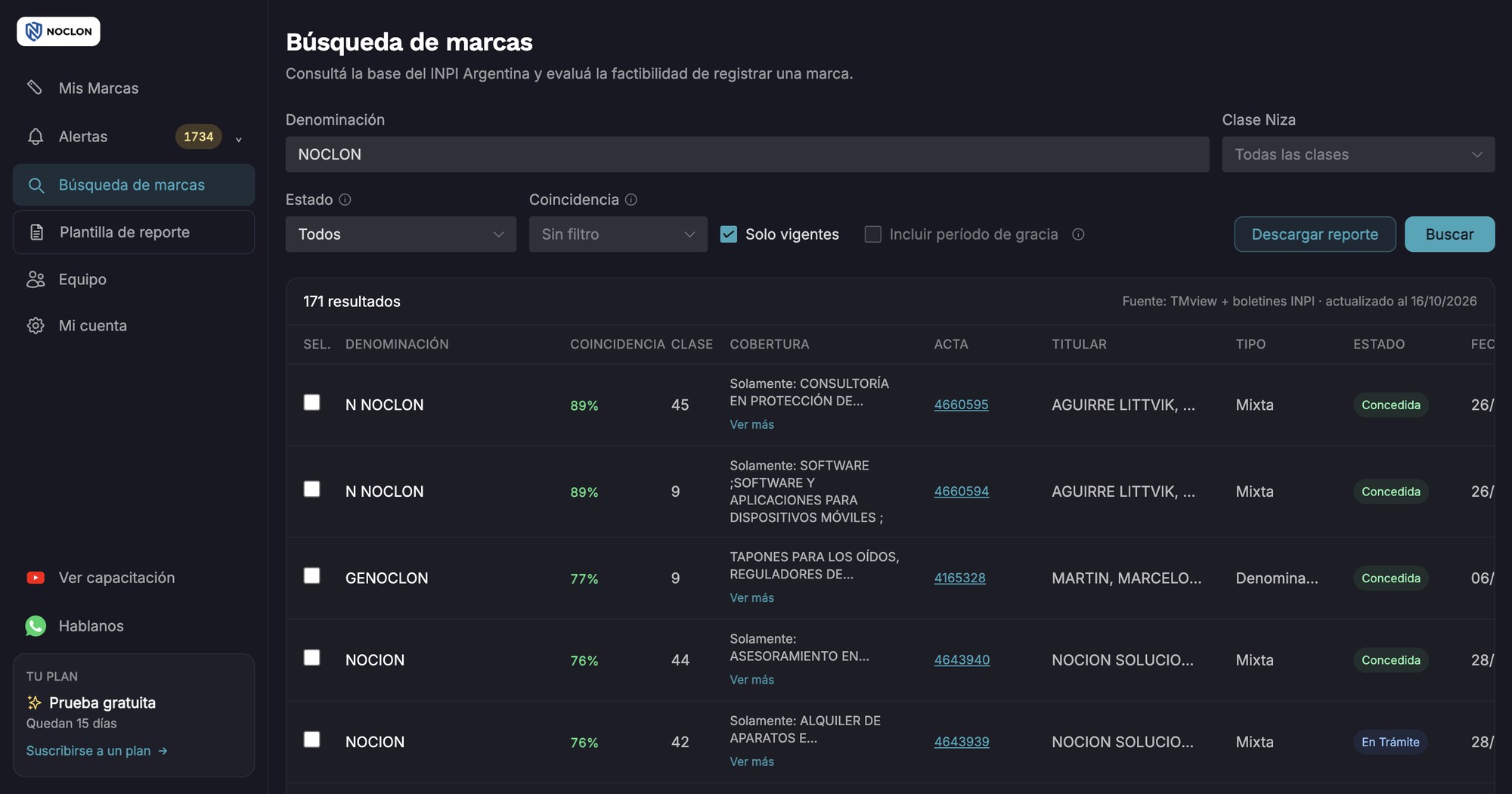Open the Clase Niza dropdown
Image resolution: width=1512 pixels, height=794 pixels.
(x=1359, y=154)
